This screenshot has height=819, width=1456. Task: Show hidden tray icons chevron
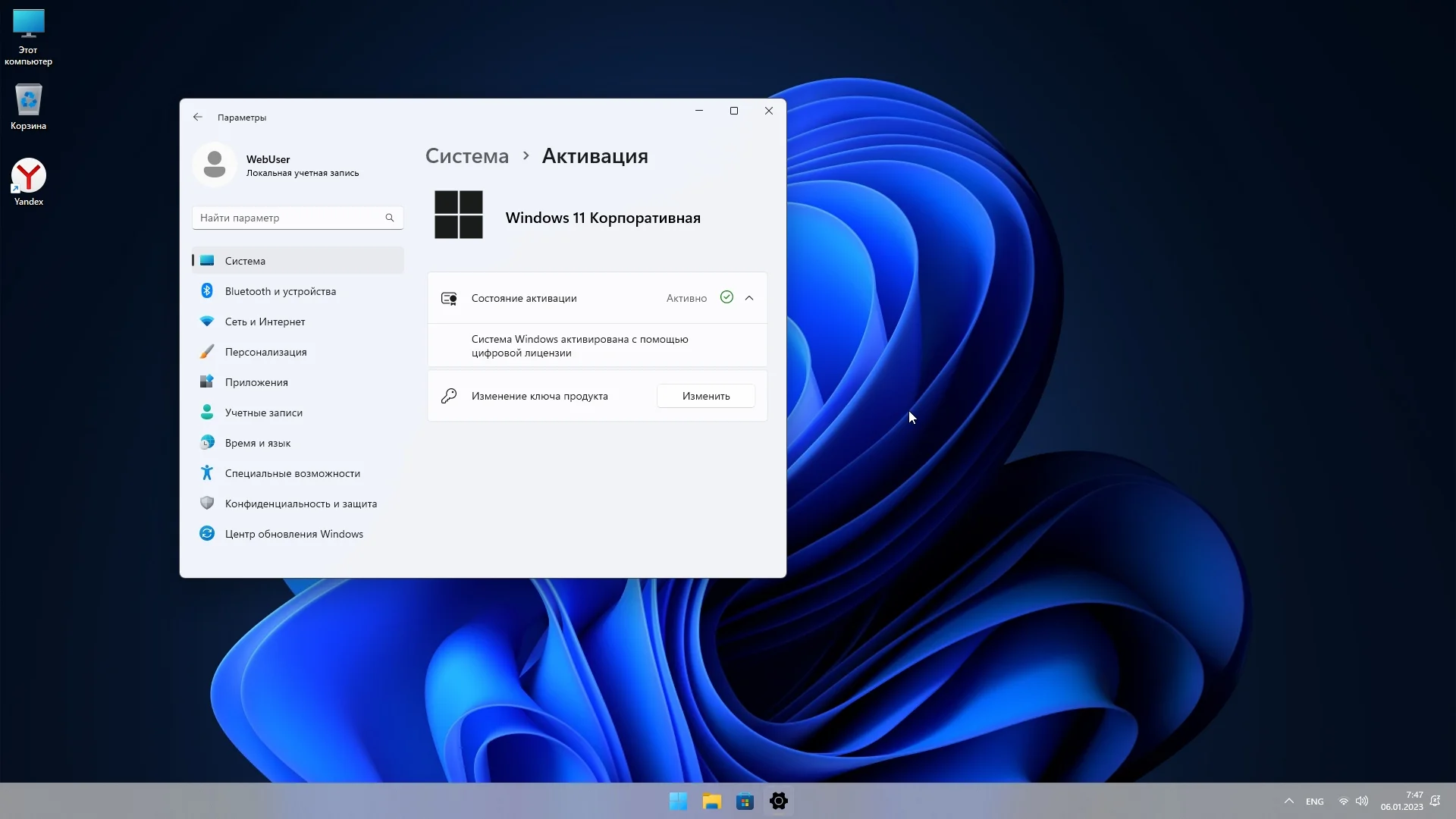click(x=1288, y=801)
